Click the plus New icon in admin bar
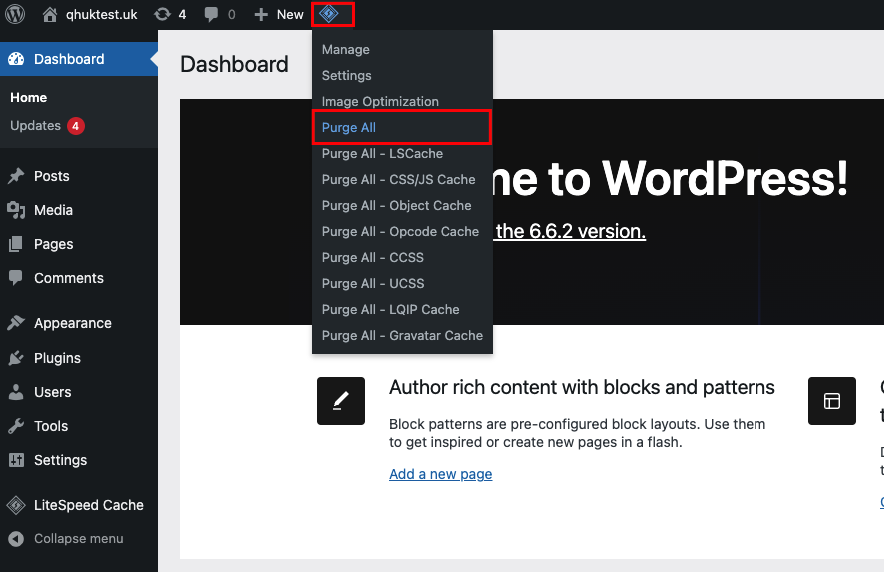 coord(260,15)
